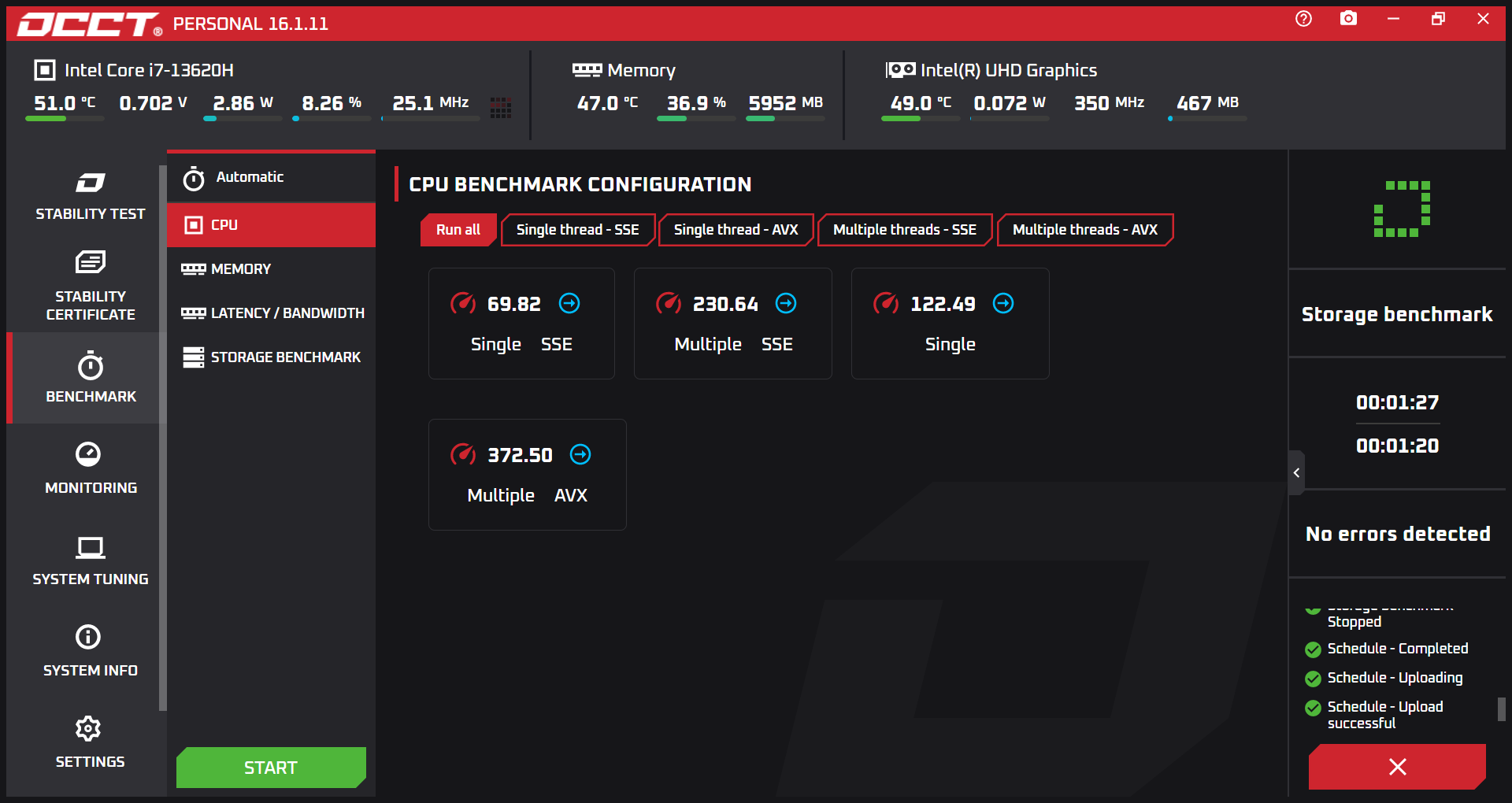Collapse the right status panel

point(1296,472)
